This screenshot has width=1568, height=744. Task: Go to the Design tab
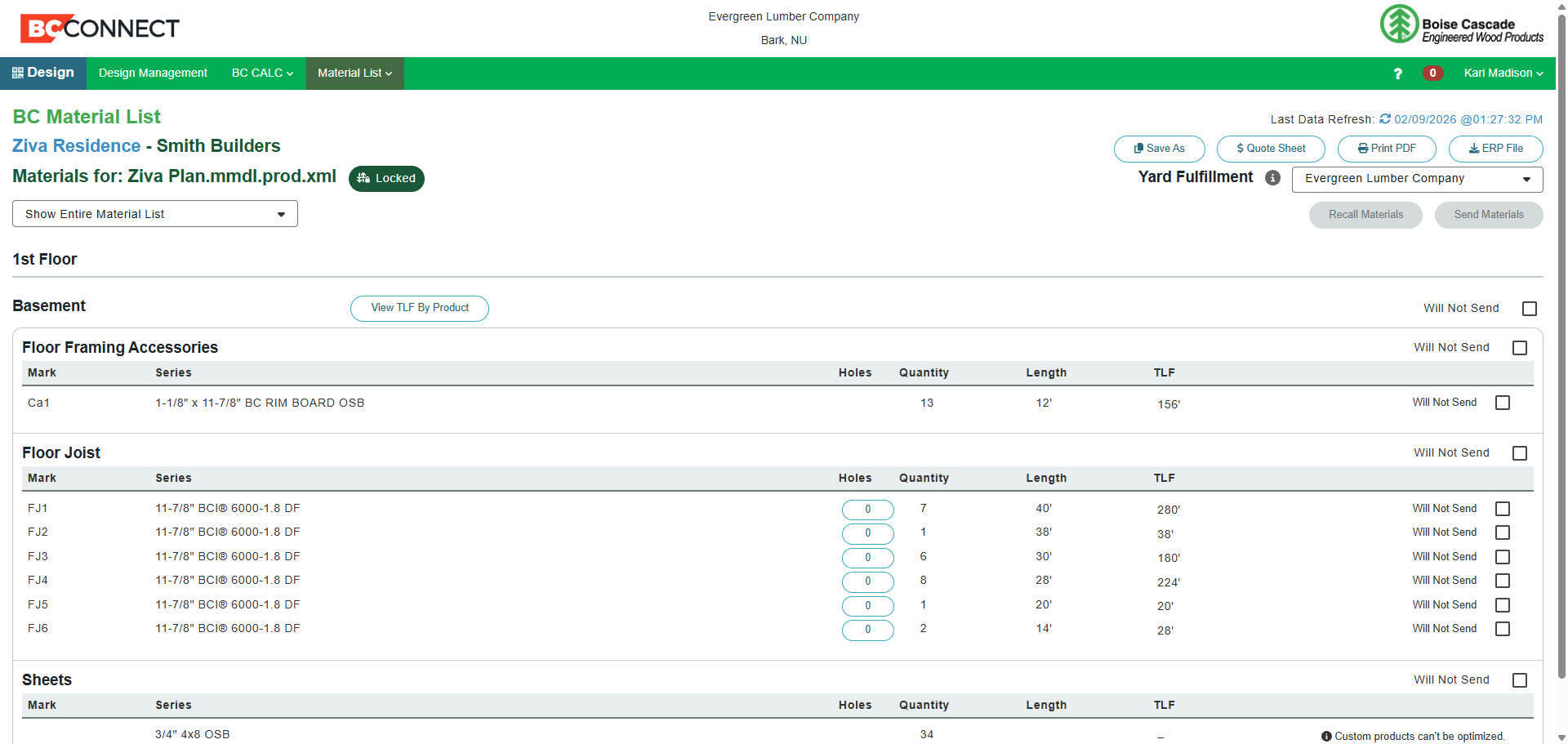click(x=43, y=74)
